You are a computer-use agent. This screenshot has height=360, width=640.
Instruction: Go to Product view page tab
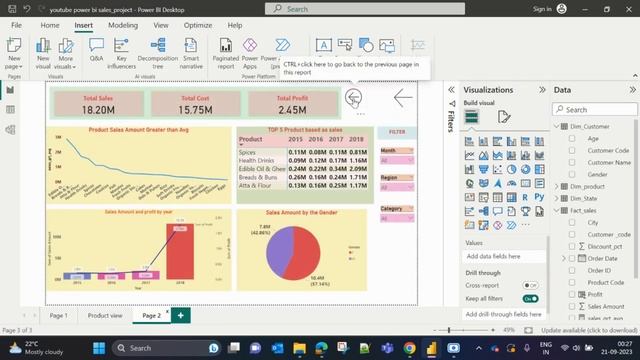(x=105, y=316)
